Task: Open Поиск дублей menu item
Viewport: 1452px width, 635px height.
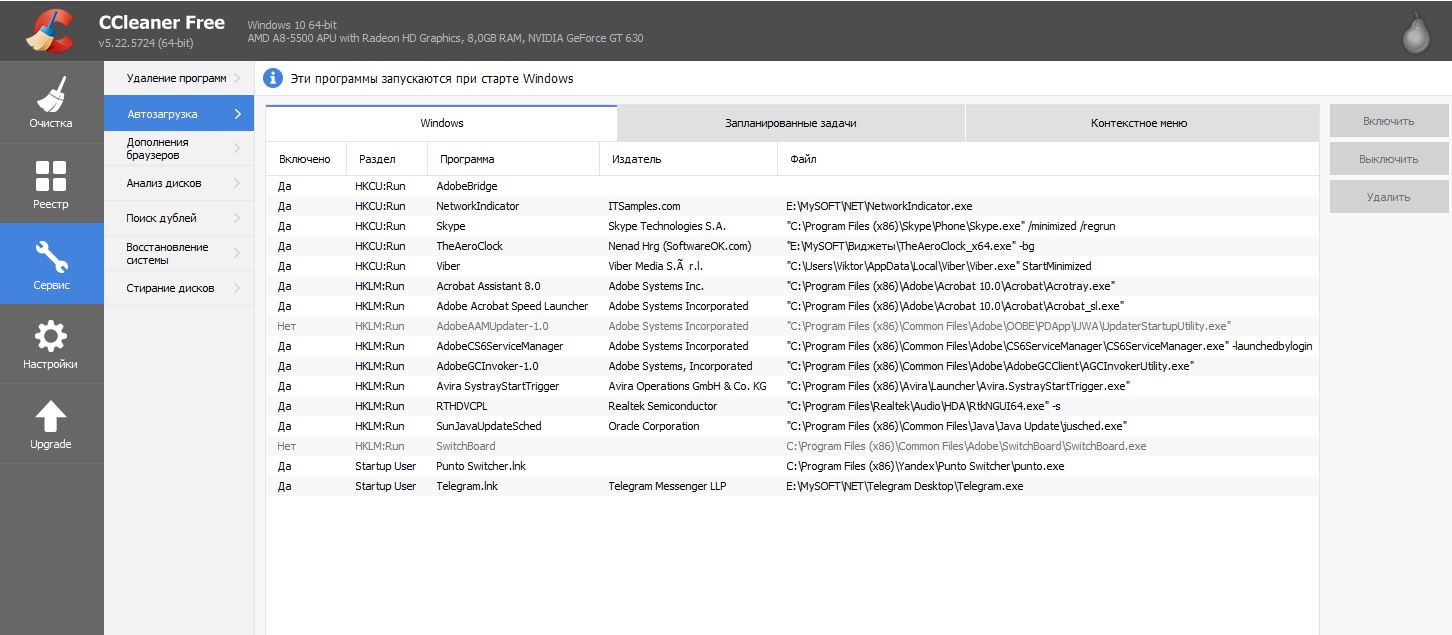Action: [162, 218]
